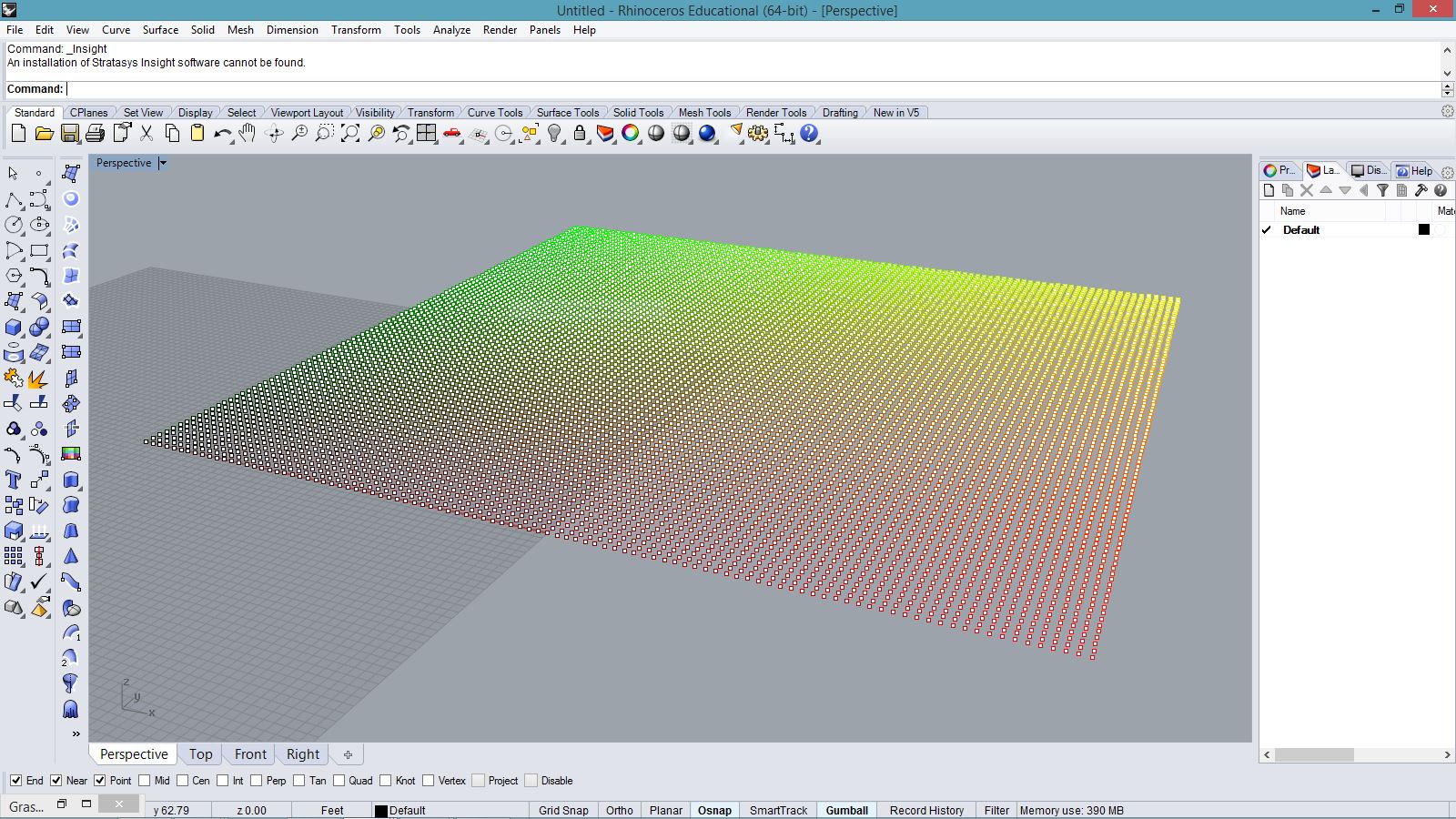The width and height of the screenshot is (1456, 819).
Task: Click the Undo arrow icon
Action: (x=221, y=134)
